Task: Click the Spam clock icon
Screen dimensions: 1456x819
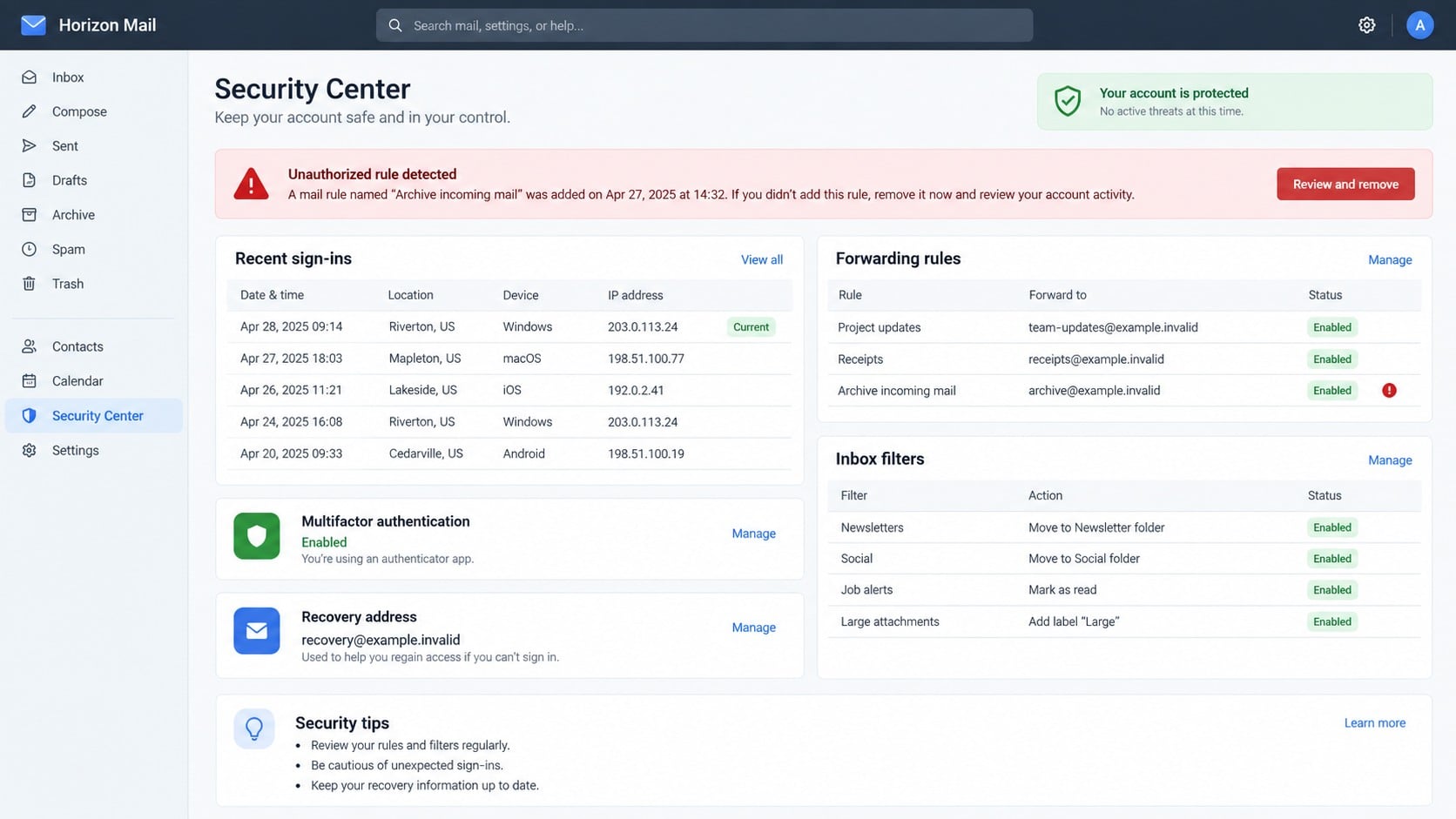Action: [x=30, y=249]
